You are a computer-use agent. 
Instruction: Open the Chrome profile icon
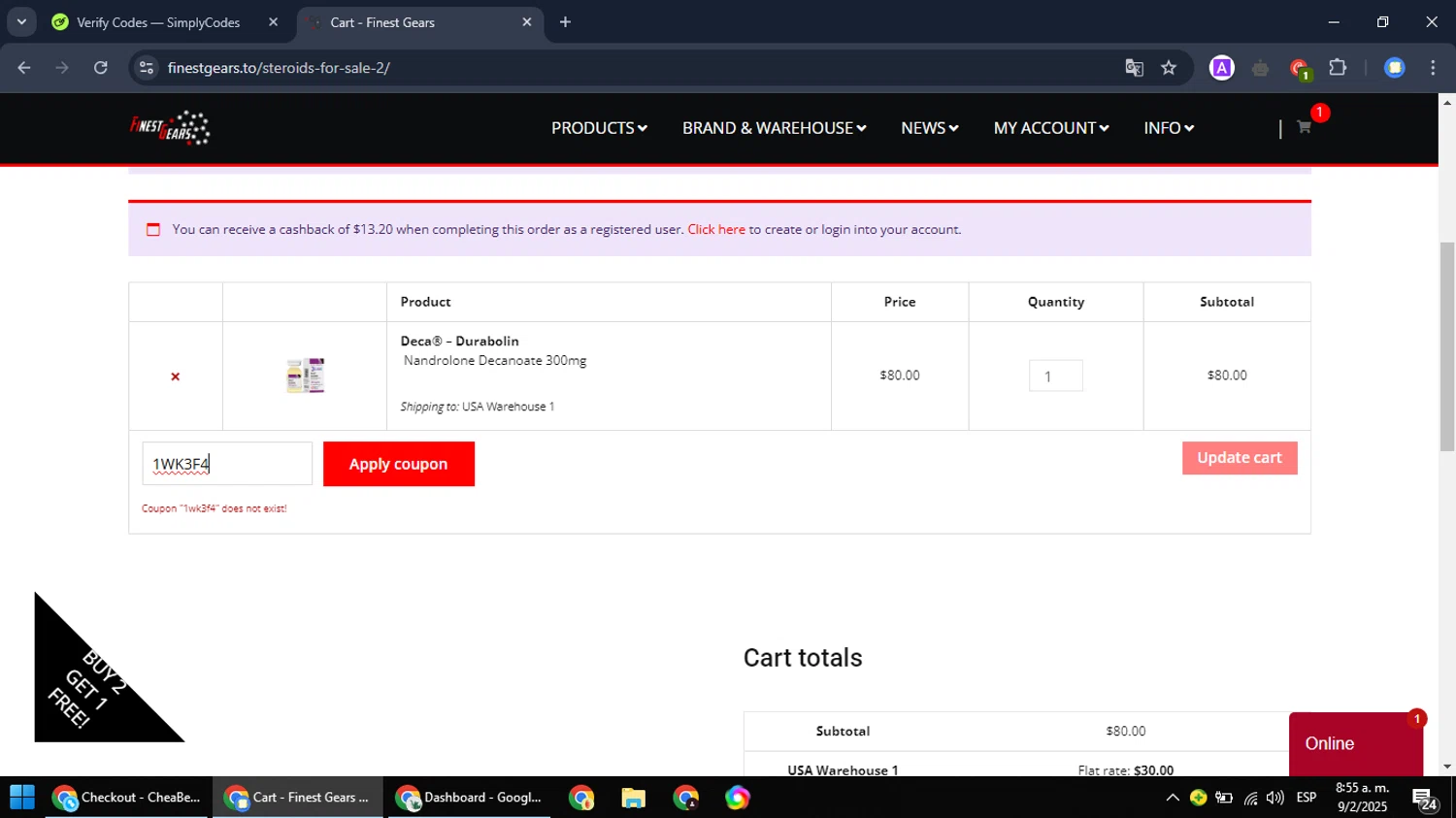coord(1395,68)
